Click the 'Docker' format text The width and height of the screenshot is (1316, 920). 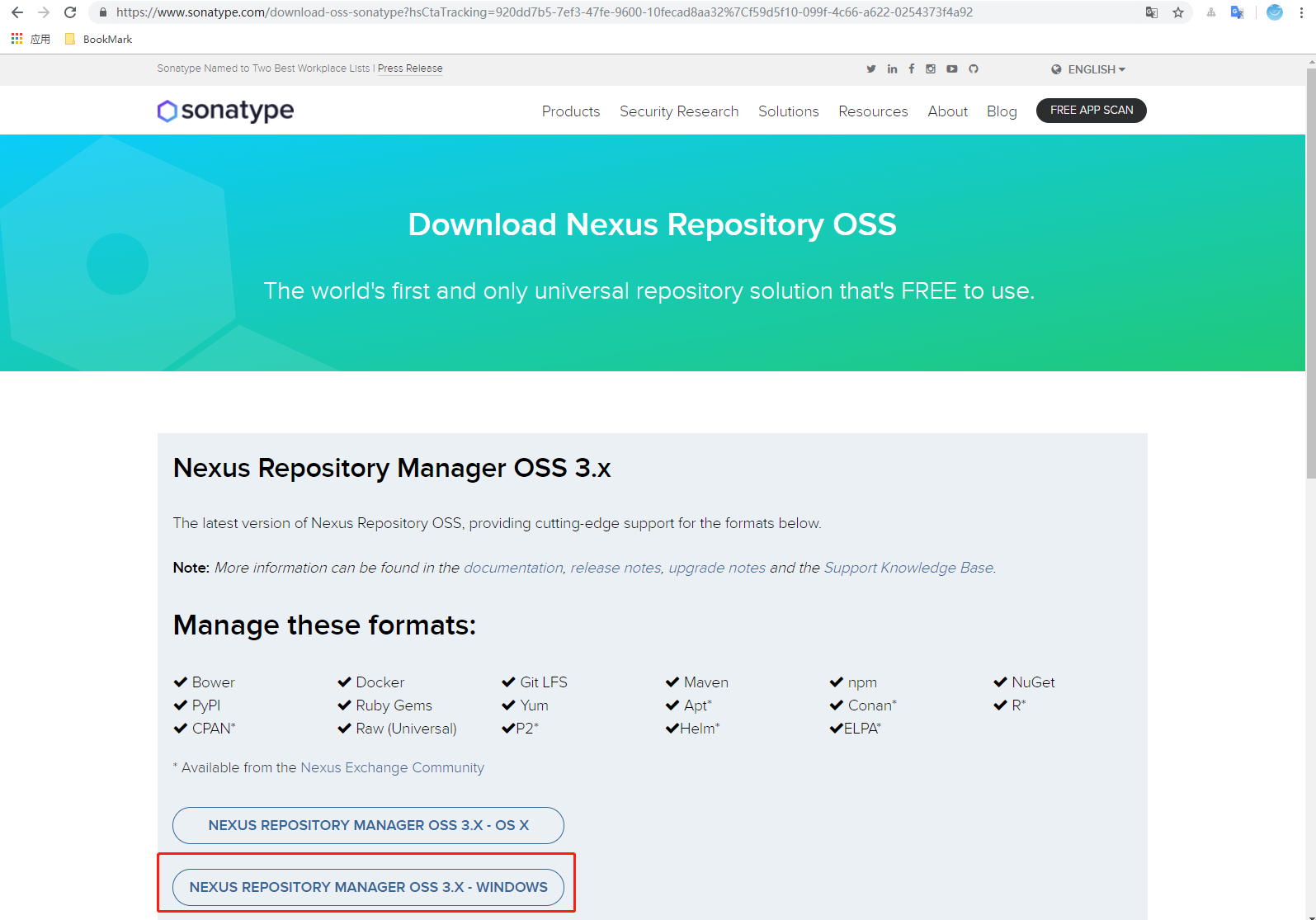380,682
